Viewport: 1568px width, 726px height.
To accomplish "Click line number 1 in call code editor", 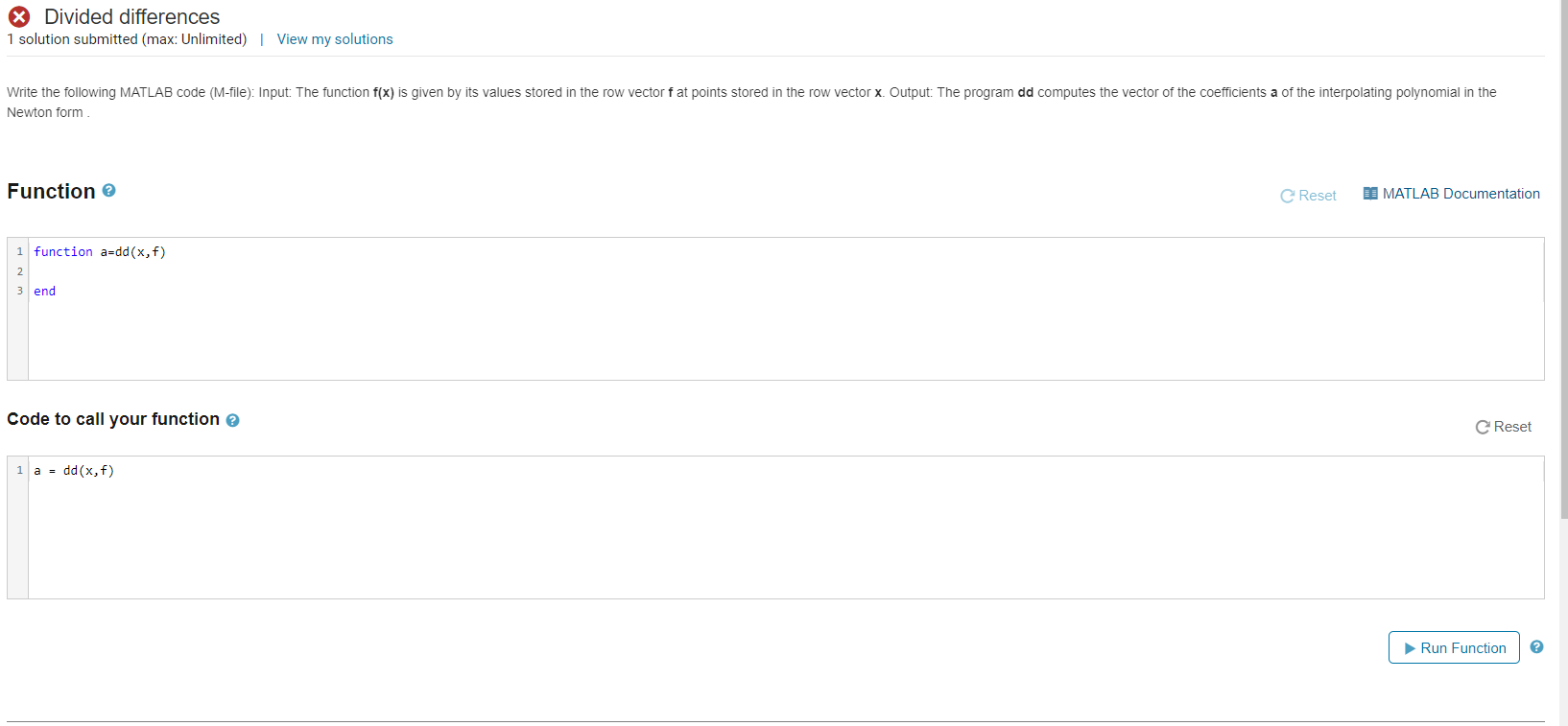I will pyautogui.click(x=18, y=470).
